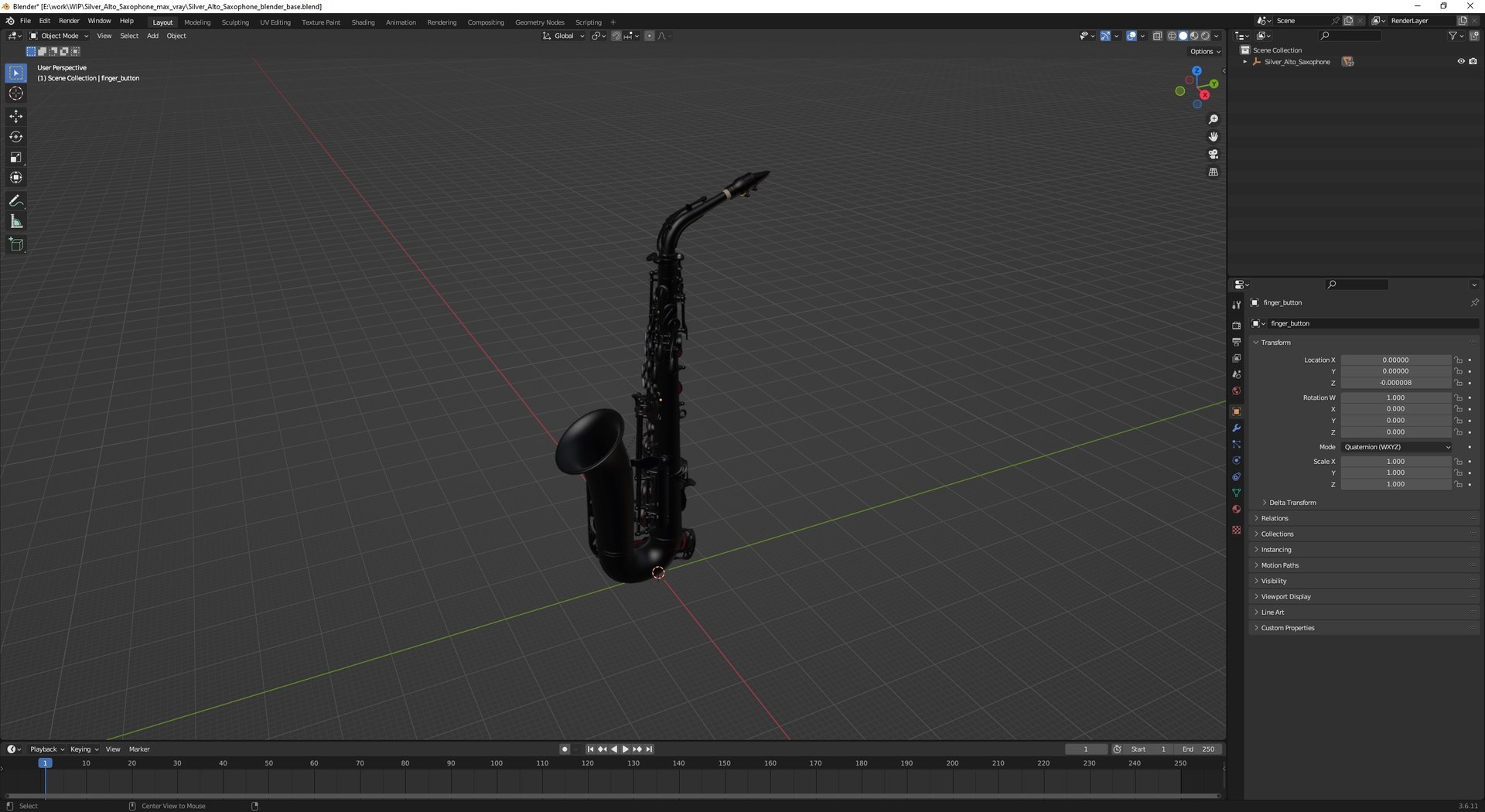Select the Transform tool
The width and height of the screenshot is (1485, 812).
[16, 178]
